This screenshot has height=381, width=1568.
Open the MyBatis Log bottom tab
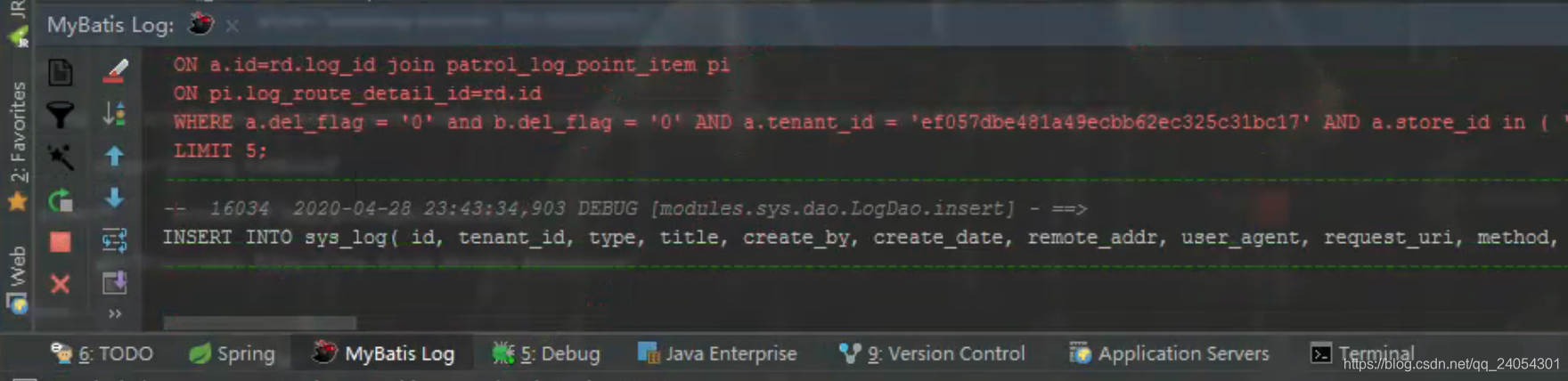(x=384, y=353)
